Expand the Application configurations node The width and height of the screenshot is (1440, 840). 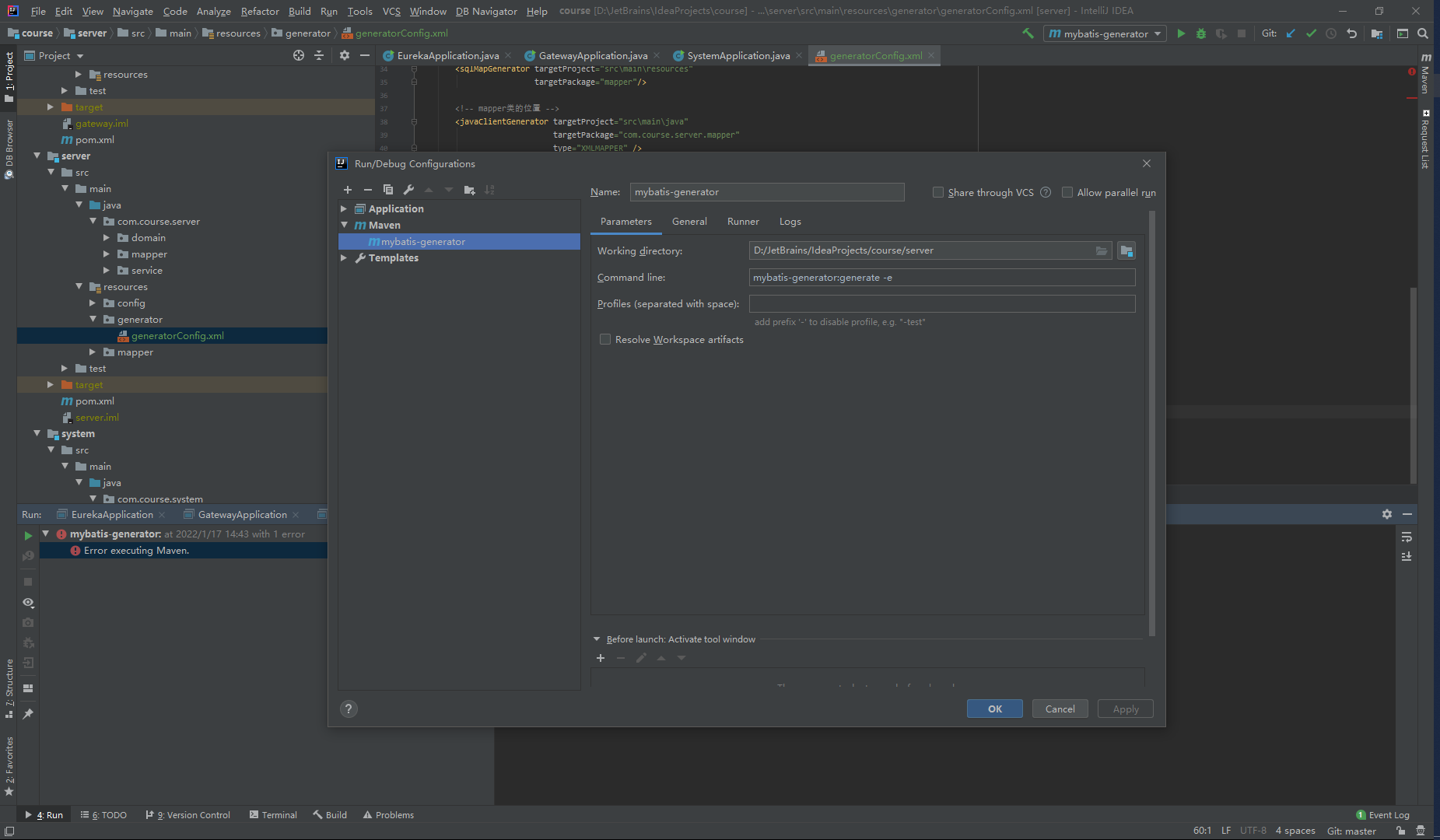344,208
